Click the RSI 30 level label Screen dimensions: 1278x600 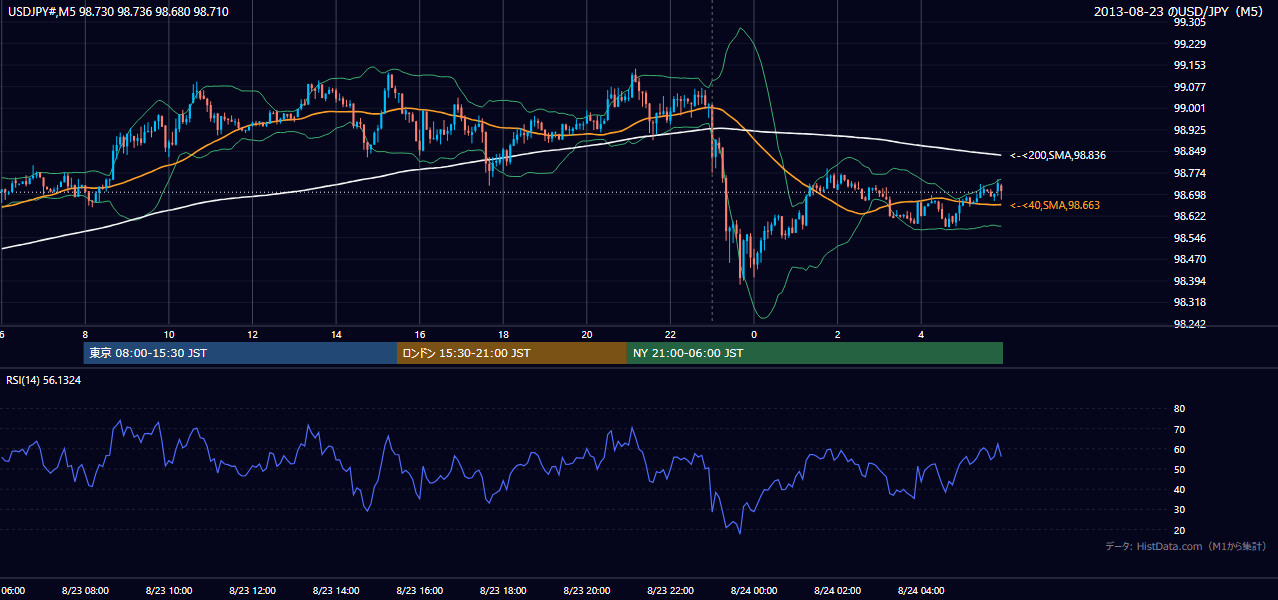pyautogui.click(x=1179, y=510)
